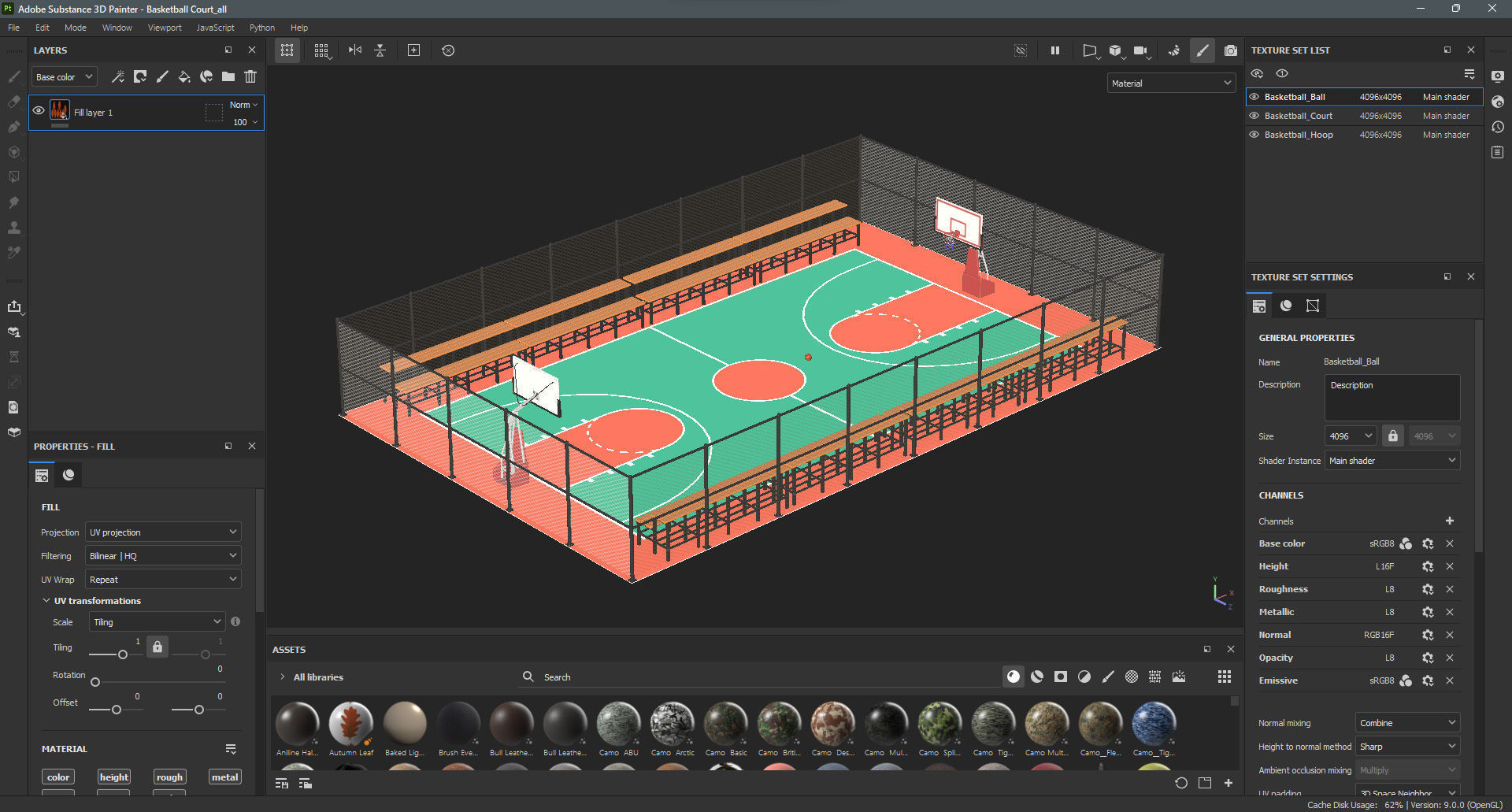This screenshot has height=812, width=1512.
Task: Open the Python menu
Action: tap(262, 28)
